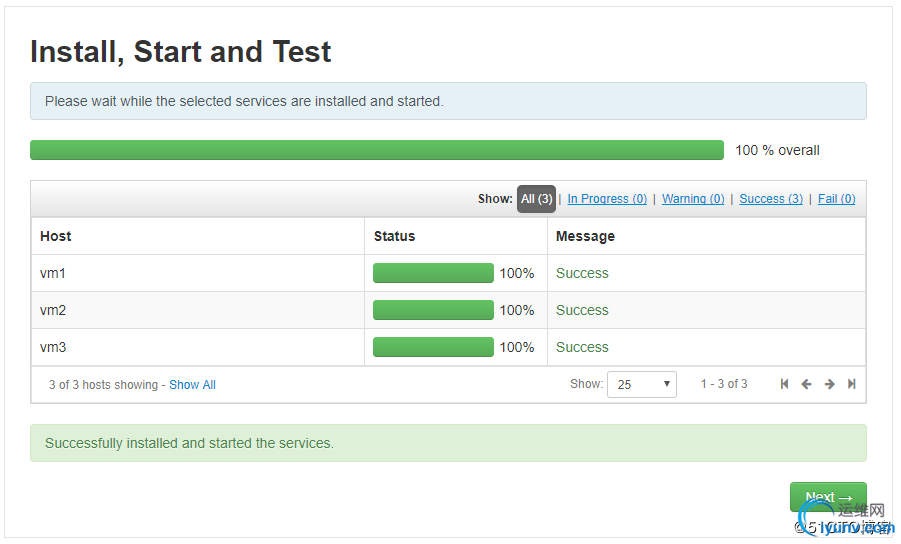This screenshot has width=901, height=544.
Task: Click the vm1 status progress bar
Action: click(x=433, y=273)
